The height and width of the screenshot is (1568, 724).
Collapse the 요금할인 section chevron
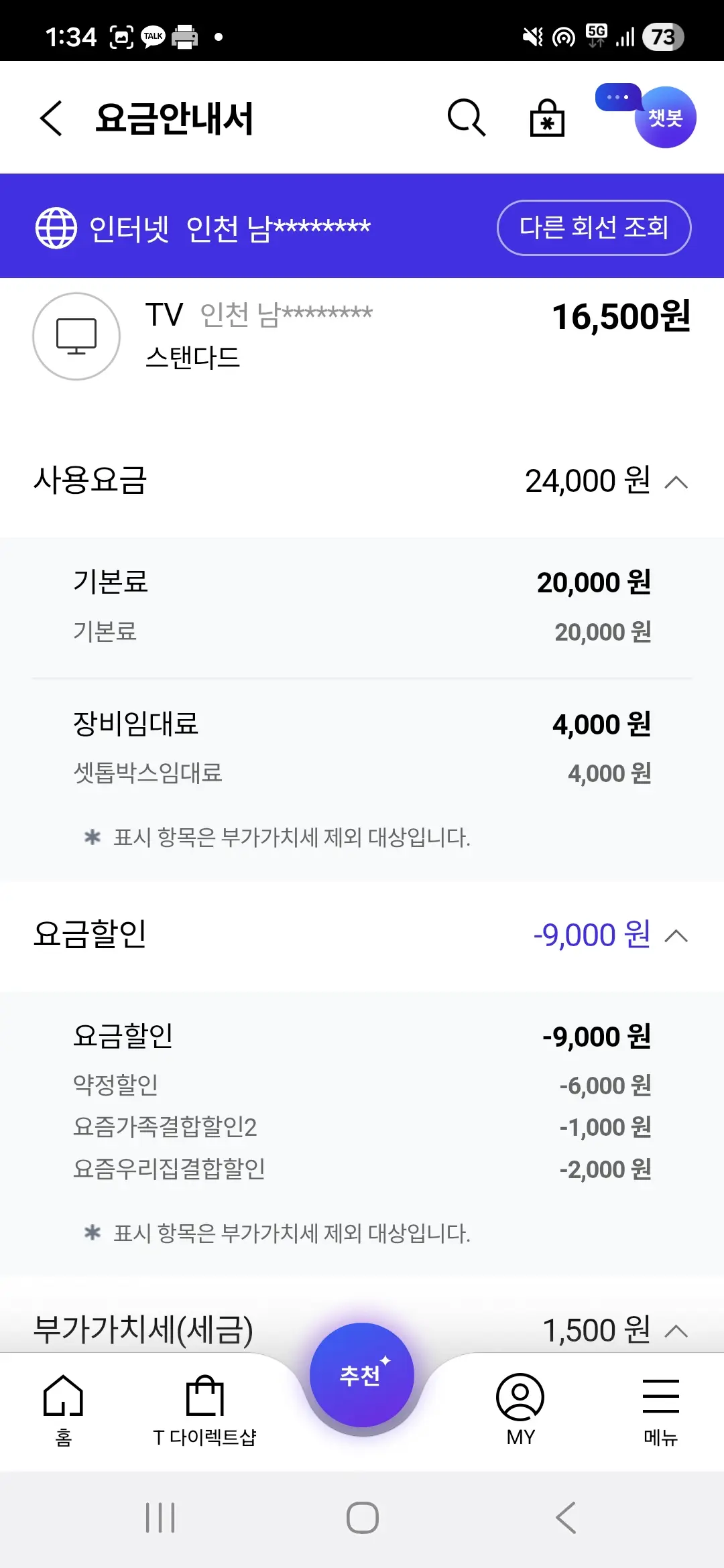[x=676, y=935]
